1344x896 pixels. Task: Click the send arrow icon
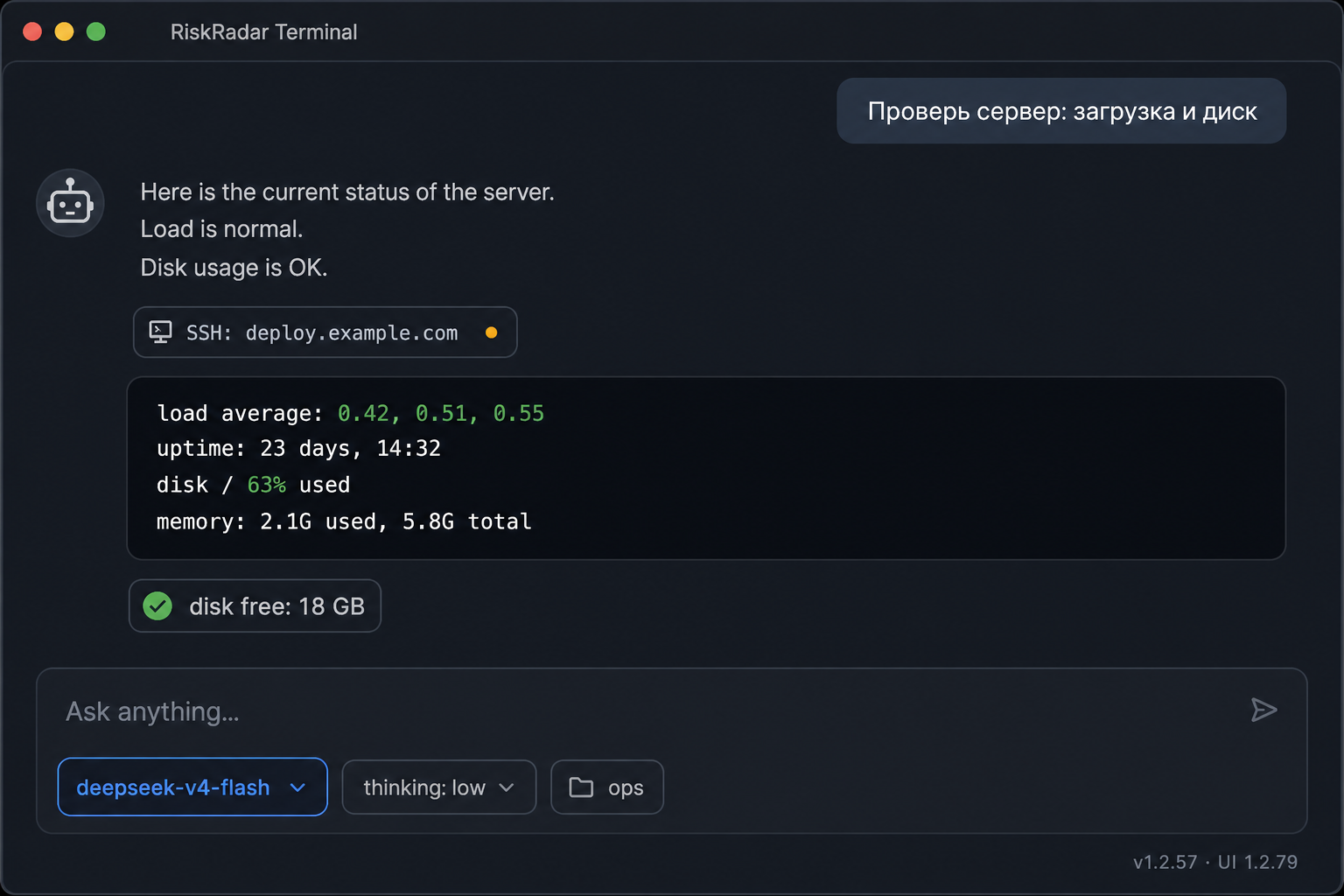1263,710
